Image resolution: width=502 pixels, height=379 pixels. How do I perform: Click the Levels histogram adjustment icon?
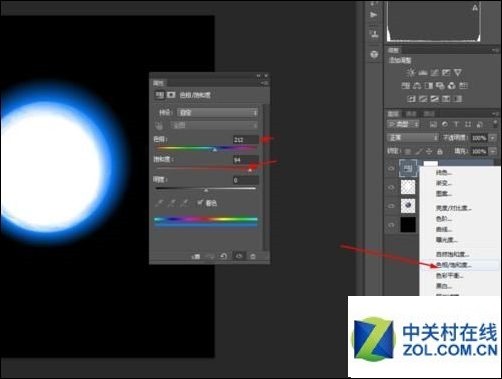tap(423, 72)
